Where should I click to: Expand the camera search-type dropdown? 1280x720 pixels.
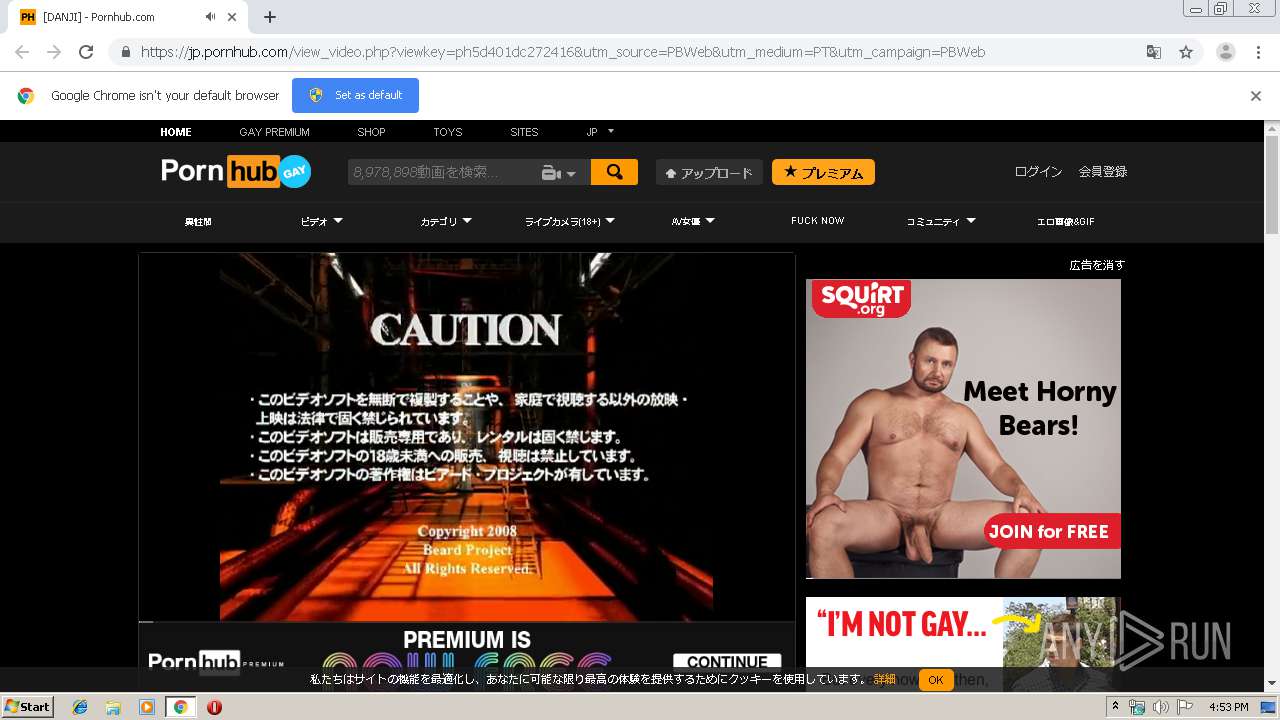[560, 173]
